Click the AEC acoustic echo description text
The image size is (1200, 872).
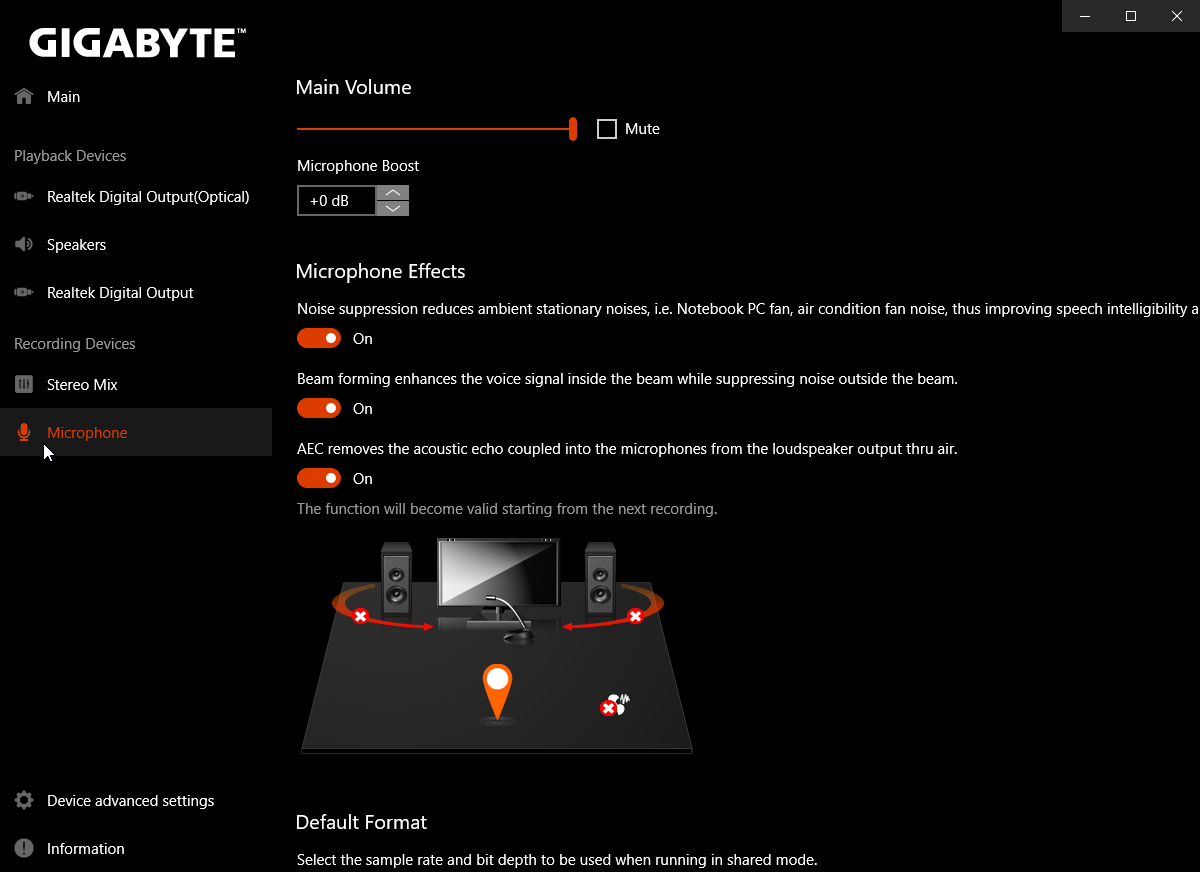click(x=627, y=449)
